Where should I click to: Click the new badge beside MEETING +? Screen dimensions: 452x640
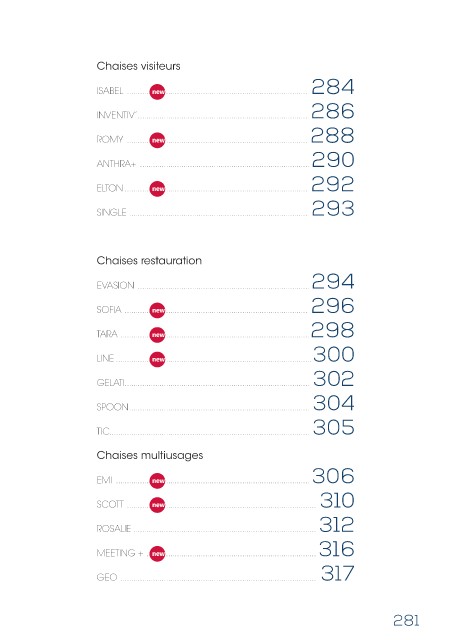[x=157, y=554]
